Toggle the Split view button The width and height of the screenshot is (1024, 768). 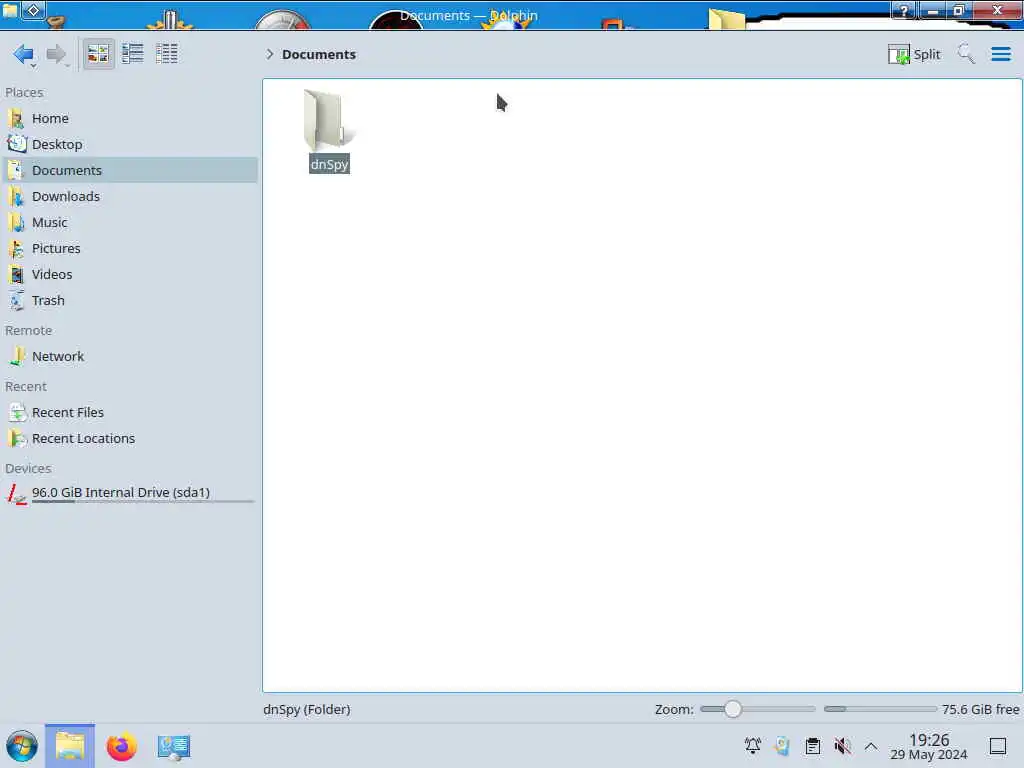click(914, 54)
